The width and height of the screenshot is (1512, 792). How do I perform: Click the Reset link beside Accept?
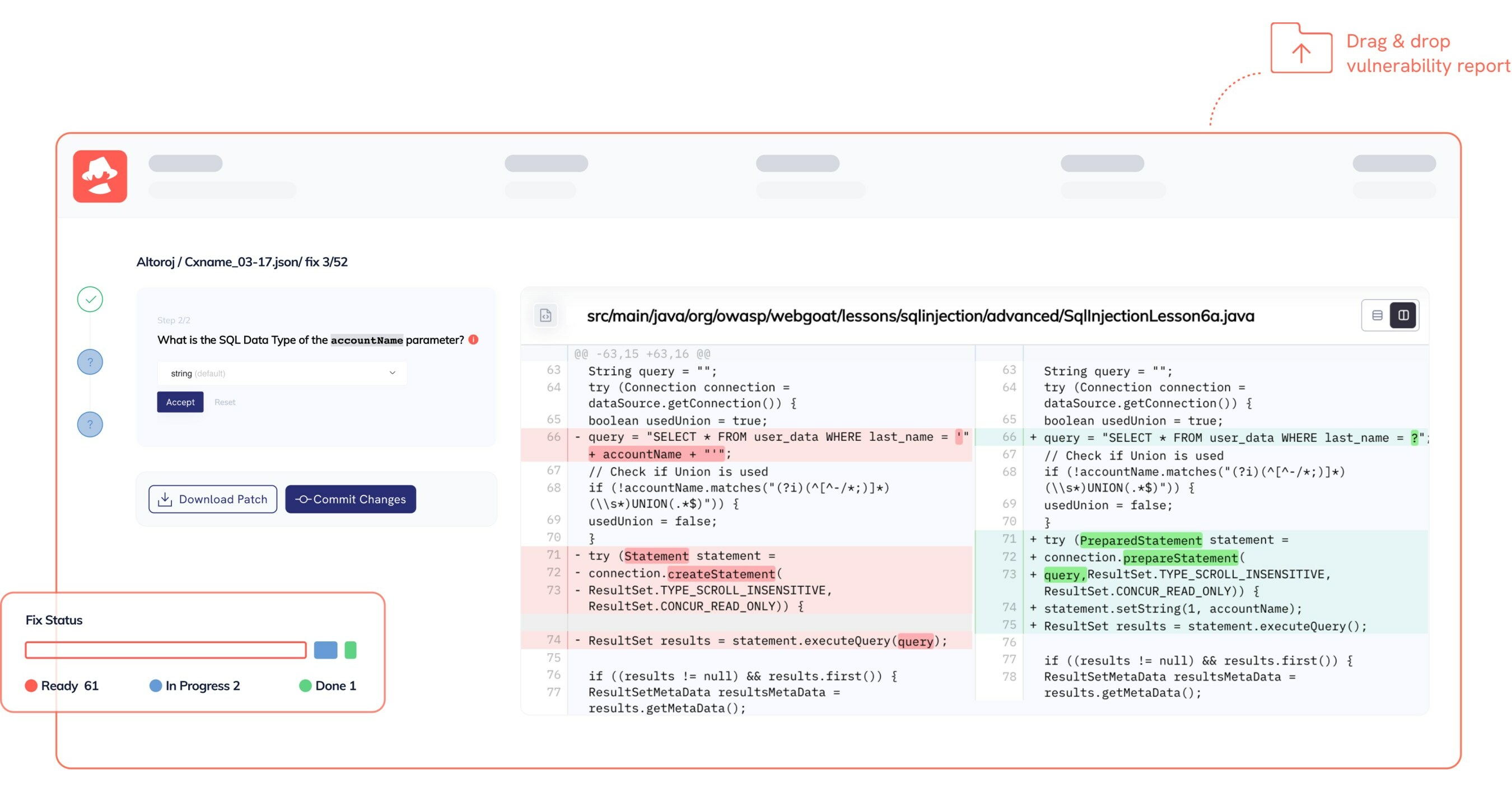click(x=225, y=402)
